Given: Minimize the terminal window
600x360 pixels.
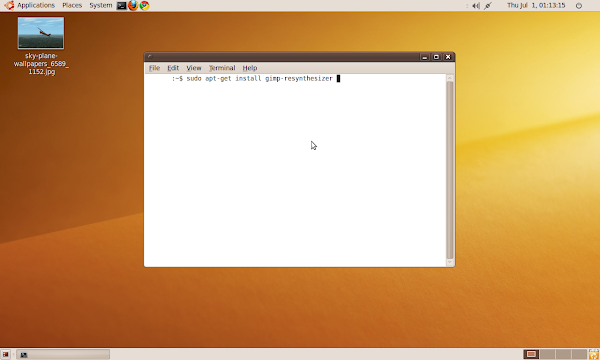Looking at the screenshot, I should coord(424,57).
